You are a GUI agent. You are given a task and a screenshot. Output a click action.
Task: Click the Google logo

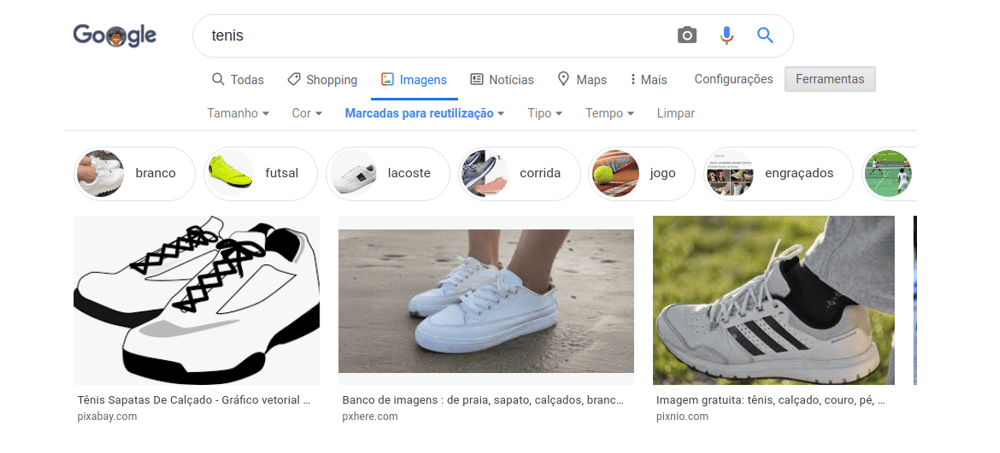pos(115,36)
